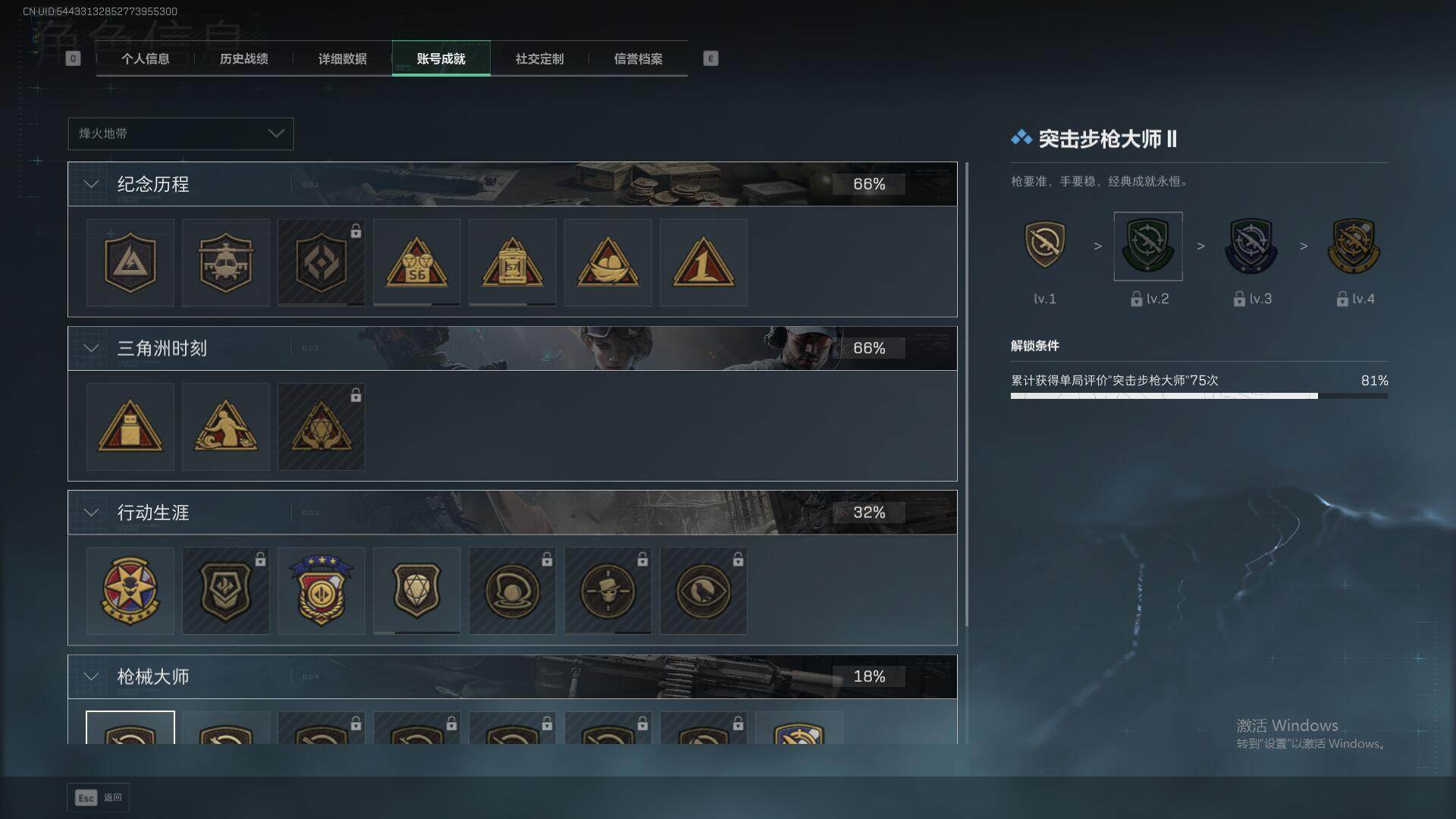Viewport: 1456px width, 819px height.
Task: Click the achievement list vertical scrollbar
Action: coord(966,394)
